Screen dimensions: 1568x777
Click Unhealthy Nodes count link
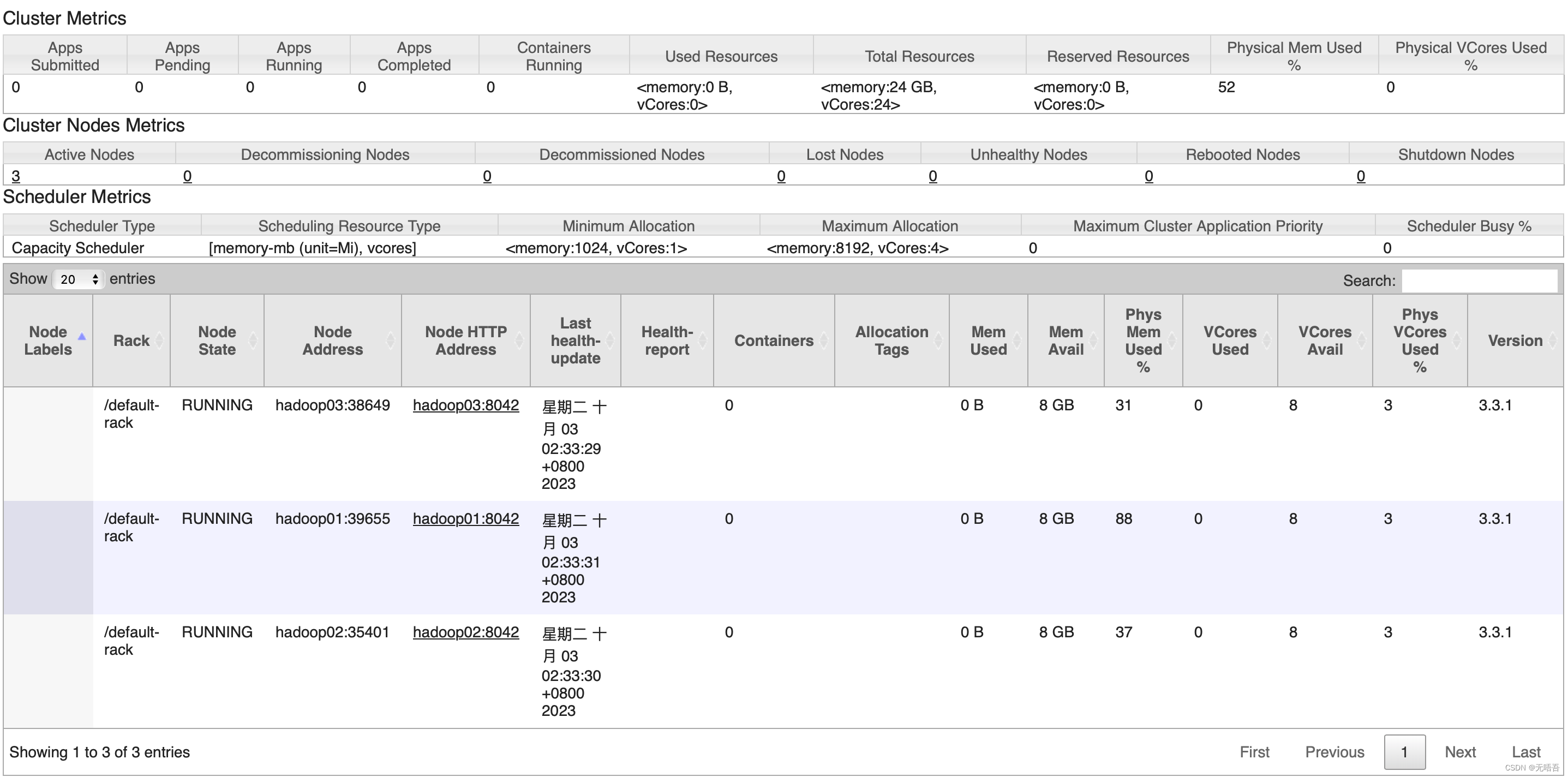(x=932, y=176)
